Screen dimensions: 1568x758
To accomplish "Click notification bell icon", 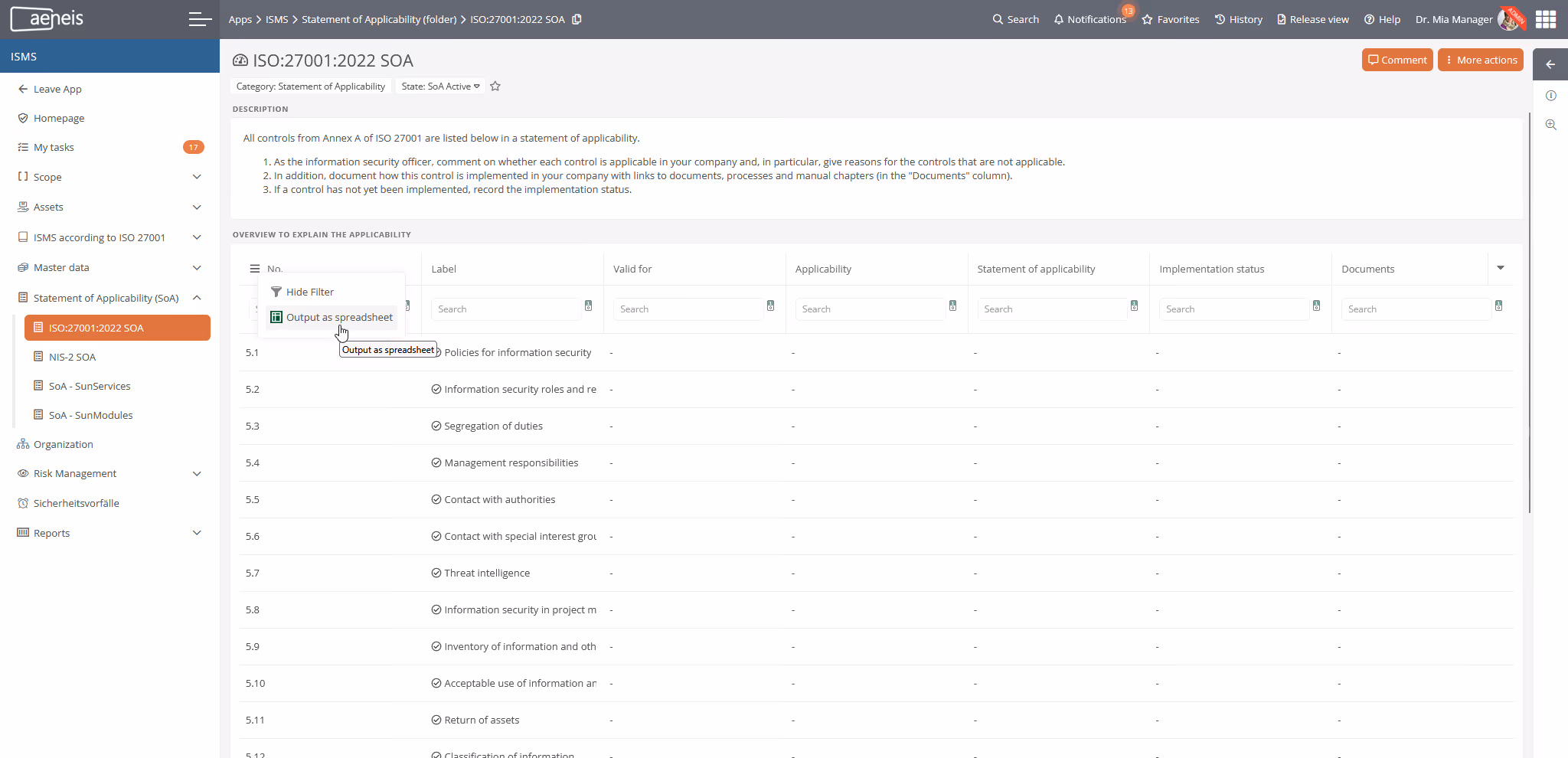I will pyautogui.click(x=1059, y=19).
